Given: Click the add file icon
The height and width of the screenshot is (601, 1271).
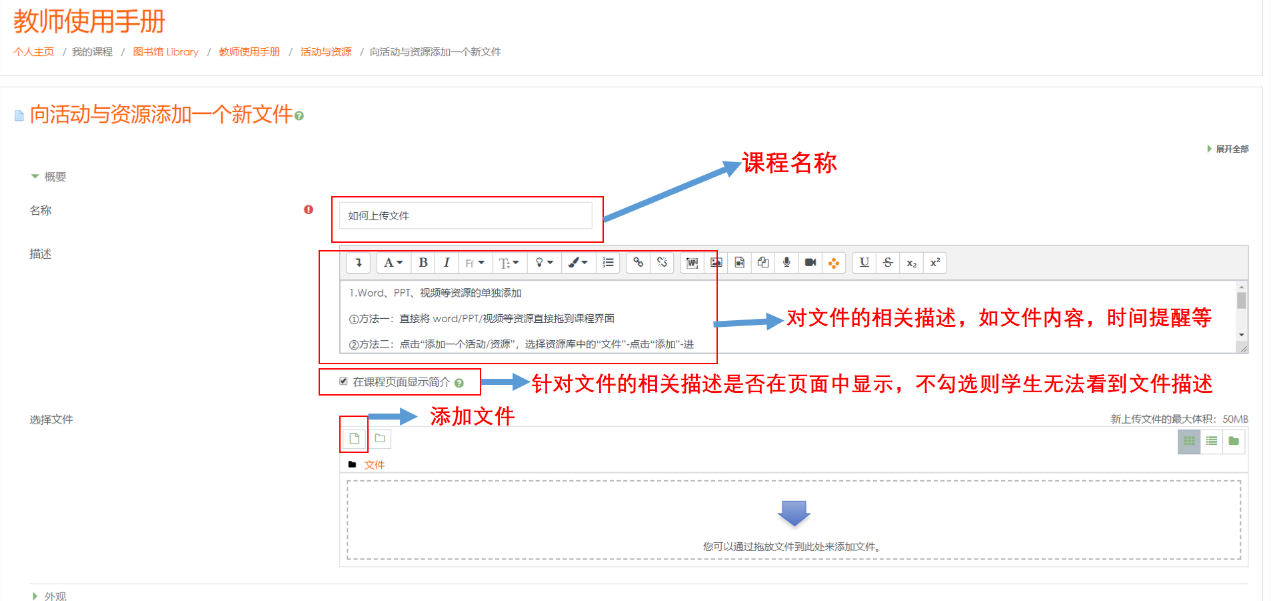Looking at the screenshot, I should [354, 439].
